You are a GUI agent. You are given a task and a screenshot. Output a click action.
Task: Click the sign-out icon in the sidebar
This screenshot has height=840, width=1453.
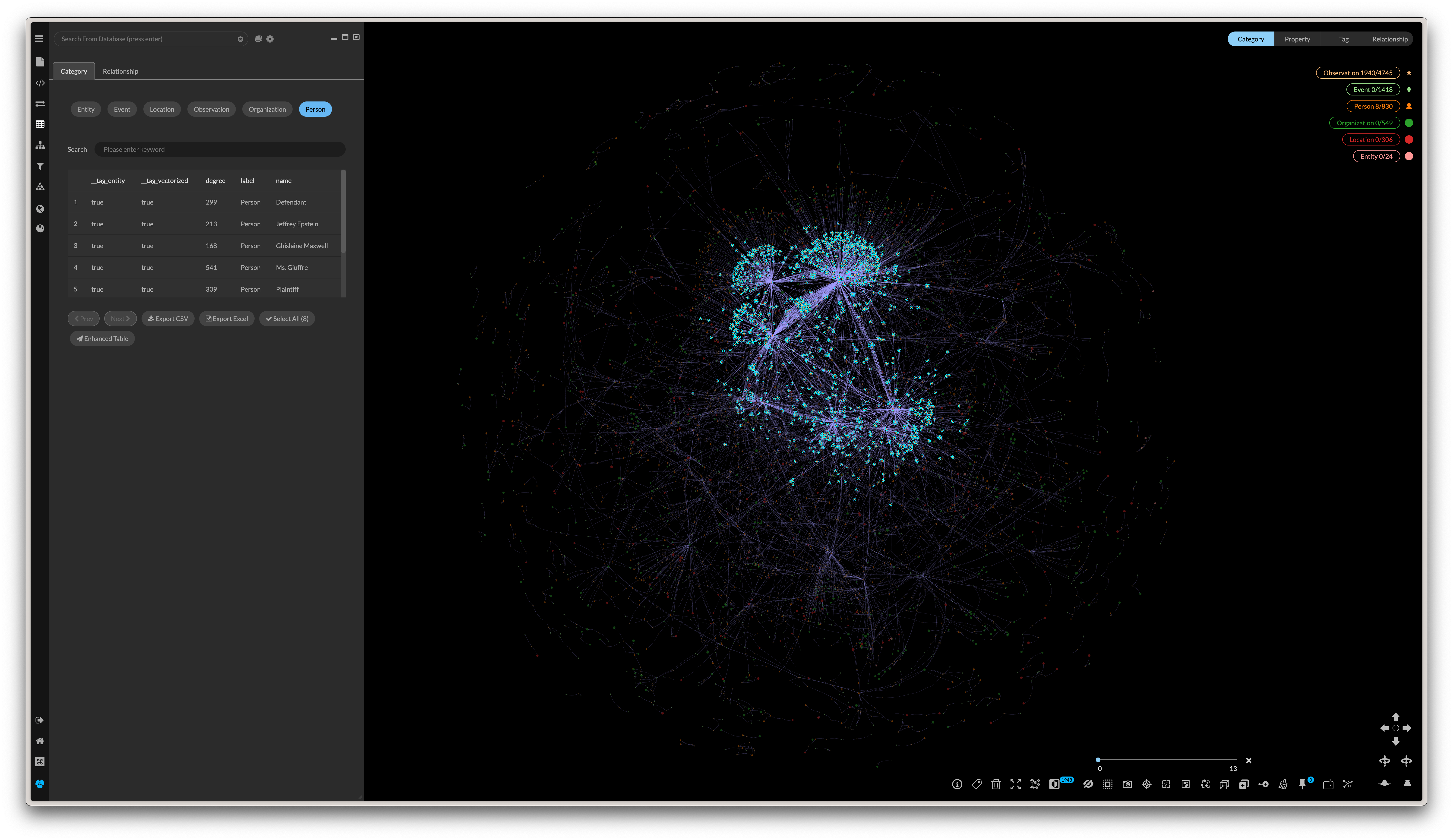(x=40, y=720)
